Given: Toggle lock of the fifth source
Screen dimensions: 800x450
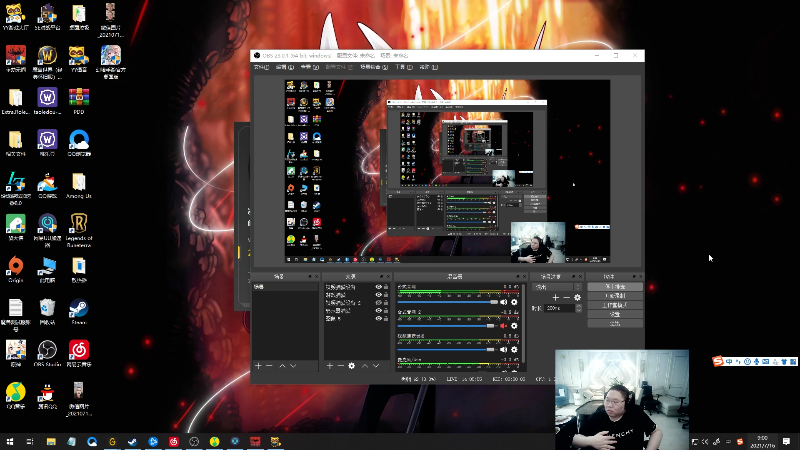Looking at the screenshot, I should [x=386, y=318].
